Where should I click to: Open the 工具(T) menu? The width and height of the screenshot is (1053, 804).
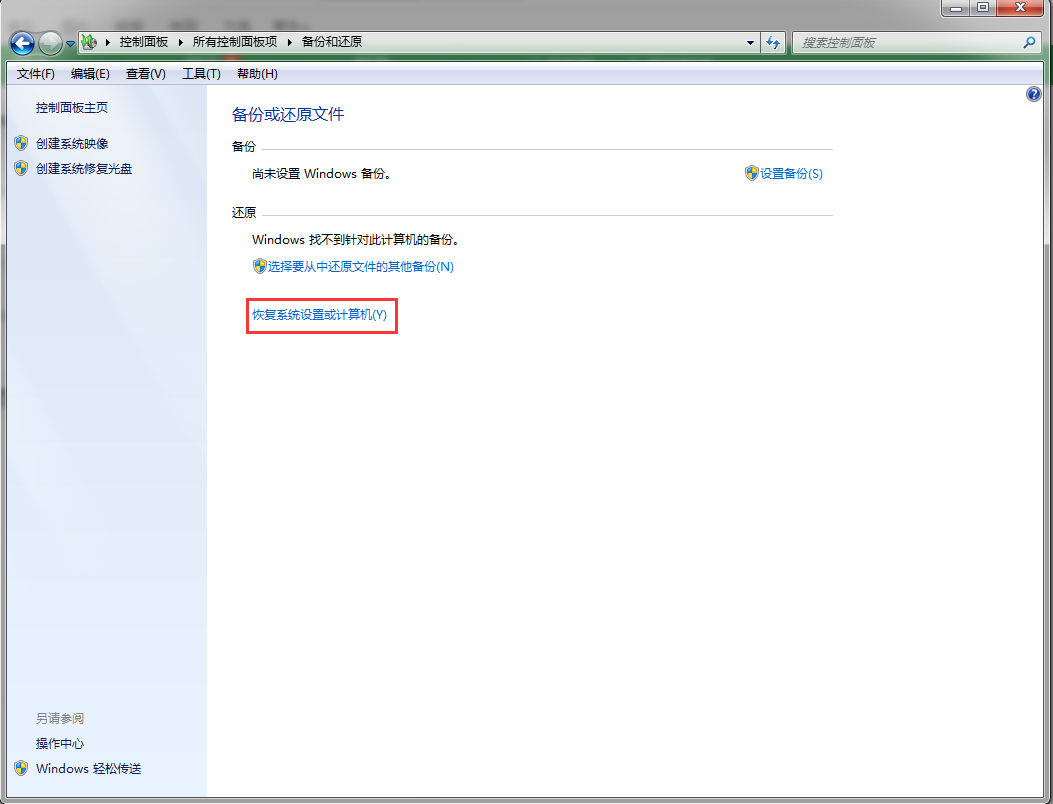tap(201, 74)
